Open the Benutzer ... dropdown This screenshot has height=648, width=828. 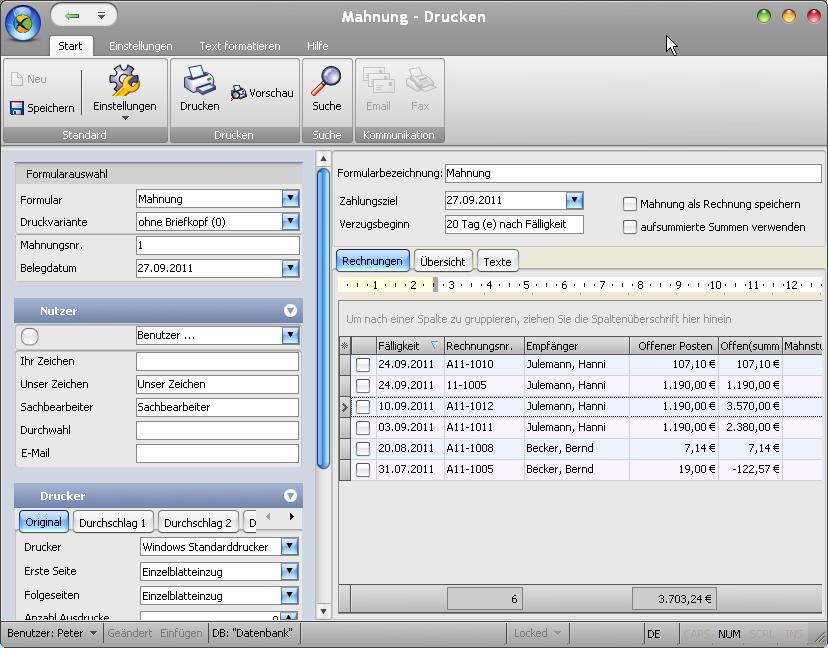(290, 335)
